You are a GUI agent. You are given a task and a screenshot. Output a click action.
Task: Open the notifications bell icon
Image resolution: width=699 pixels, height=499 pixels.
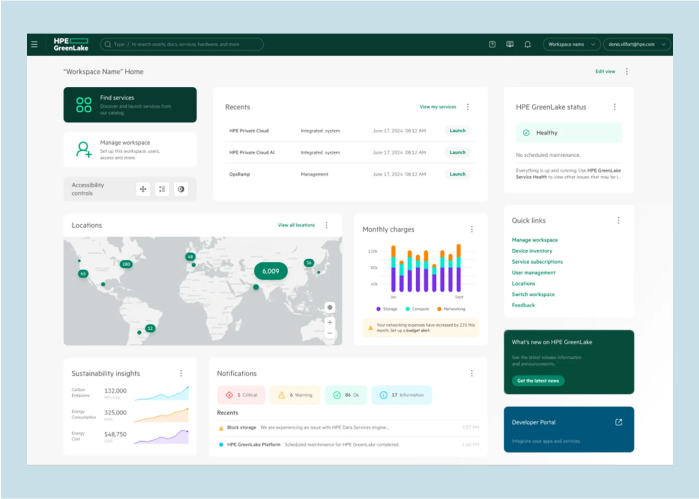pos(527,44)
